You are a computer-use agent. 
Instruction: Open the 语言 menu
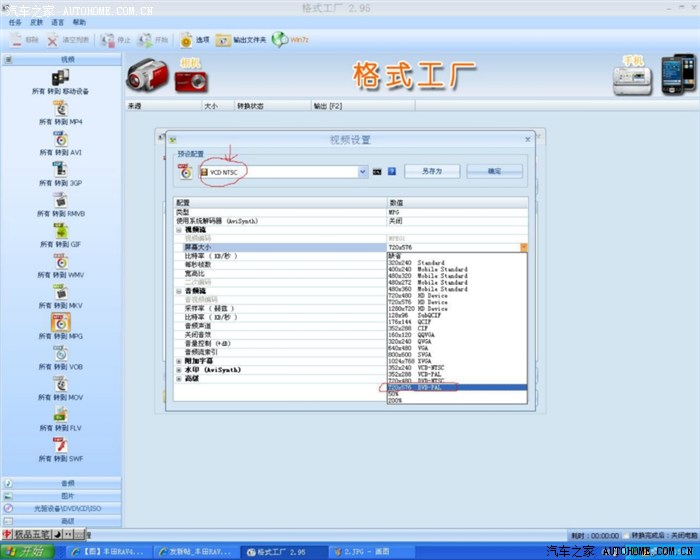click(58, 22)
